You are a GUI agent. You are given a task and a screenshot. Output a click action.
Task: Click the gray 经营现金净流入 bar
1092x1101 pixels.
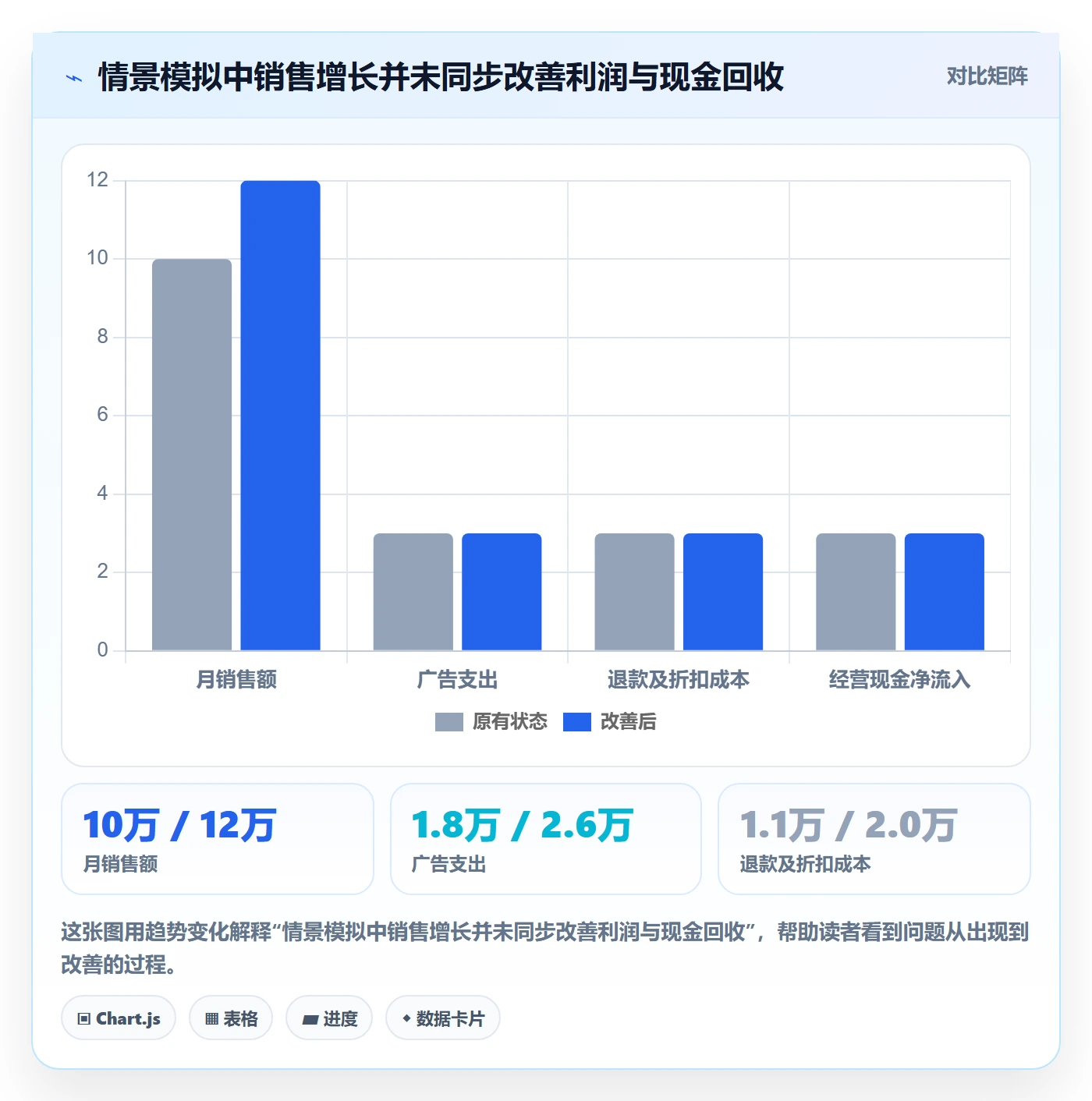click(856, 592)
